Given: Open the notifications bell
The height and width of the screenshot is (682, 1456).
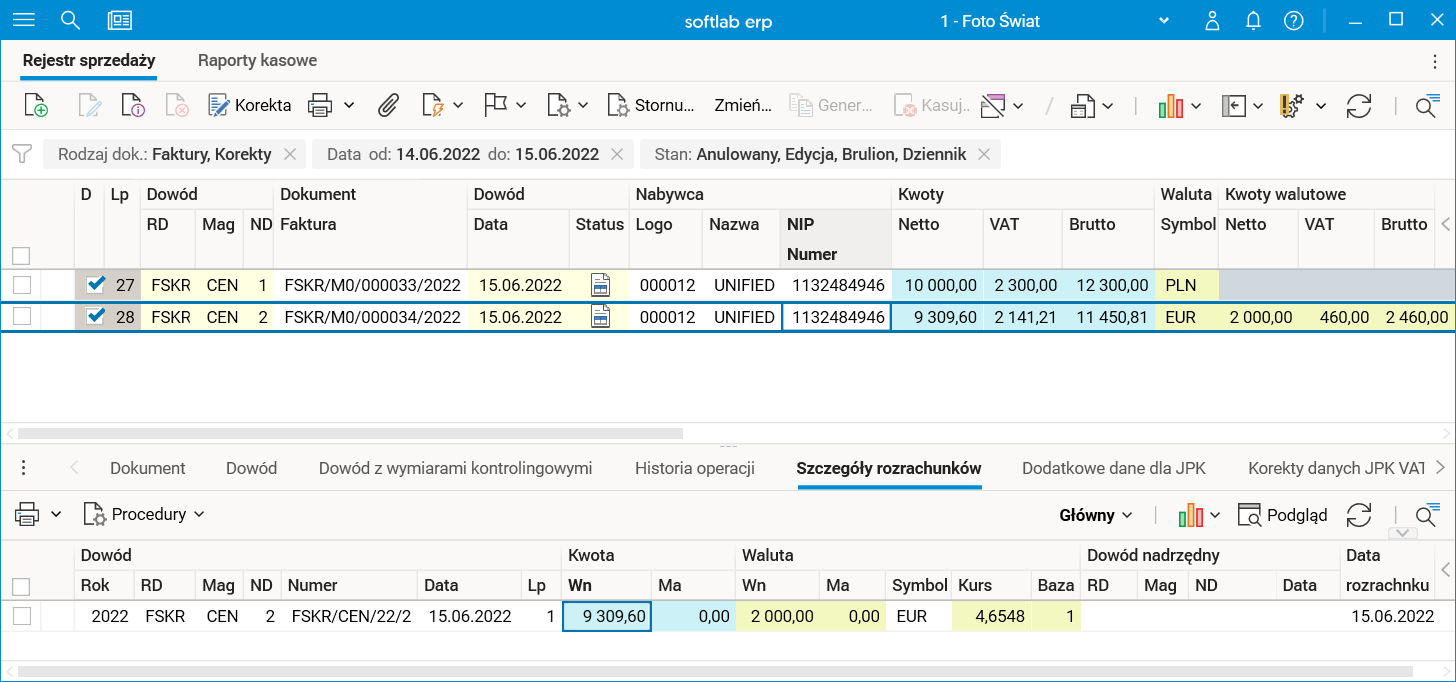Looking at the screenshot, I should [1253, 20].
